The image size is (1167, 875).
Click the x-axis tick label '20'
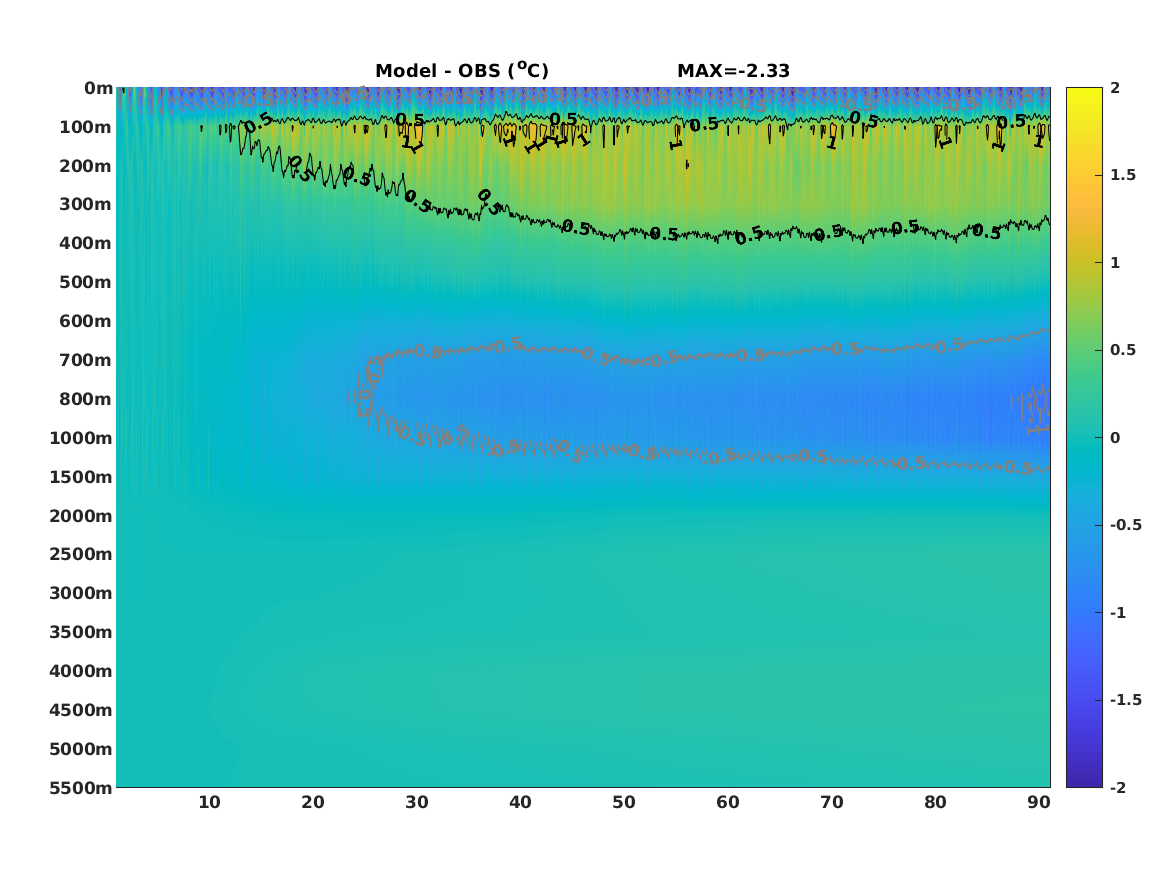313,802
